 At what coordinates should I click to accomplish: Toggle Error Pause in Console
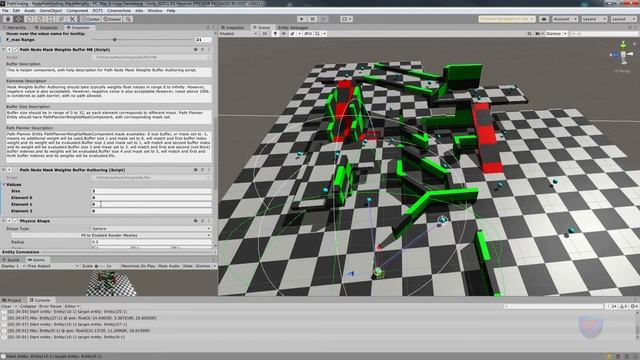(50, 306)
